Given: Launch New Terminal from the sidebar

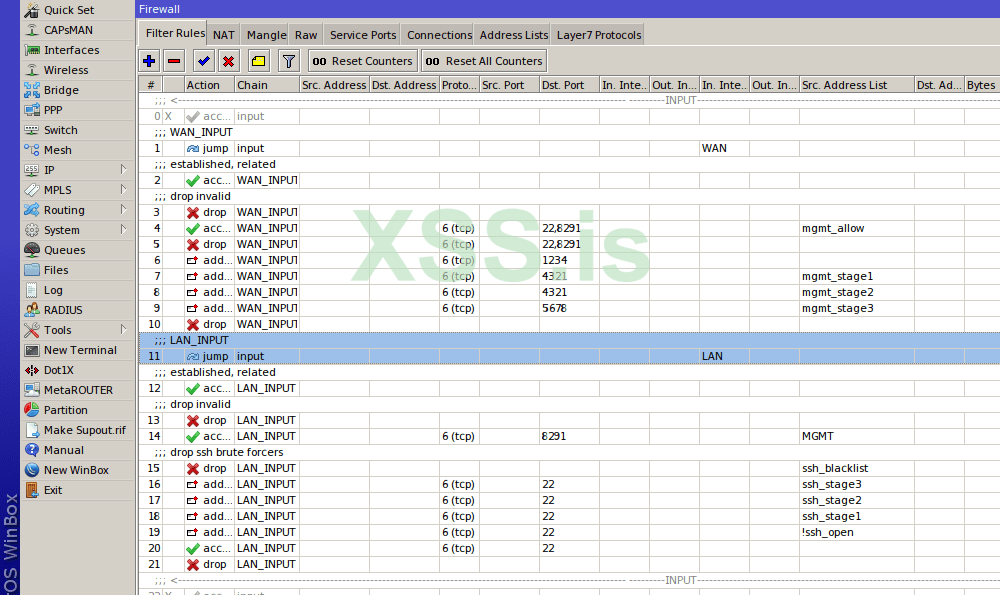Looking at the screenshot, I should [80, 350].
